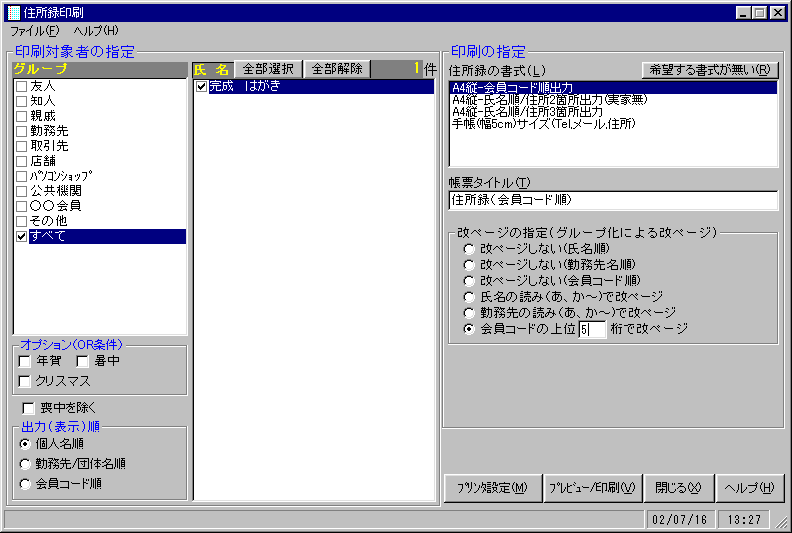Check the 友人 group checkbox
This screenshot has height=533, width=792.
coord(21,87)
